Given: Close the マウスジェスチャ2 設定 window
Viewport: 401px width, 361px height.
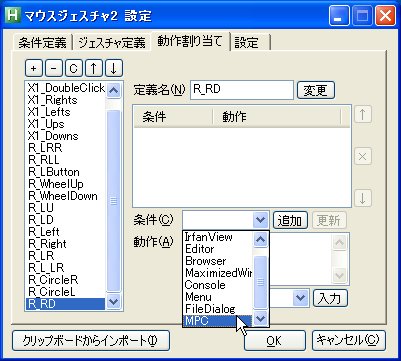Looking at the screenshot, I should [x=386, y=16].
